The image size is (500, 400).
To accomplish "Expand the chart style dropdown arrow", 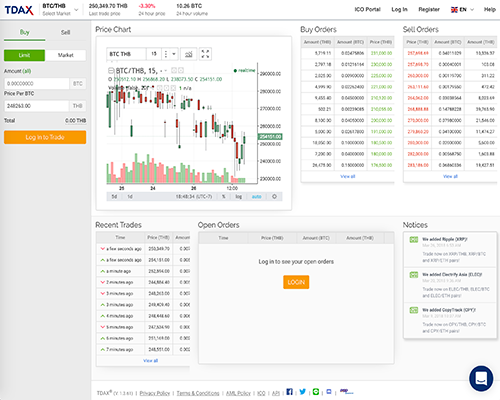I will coord(174,54).
